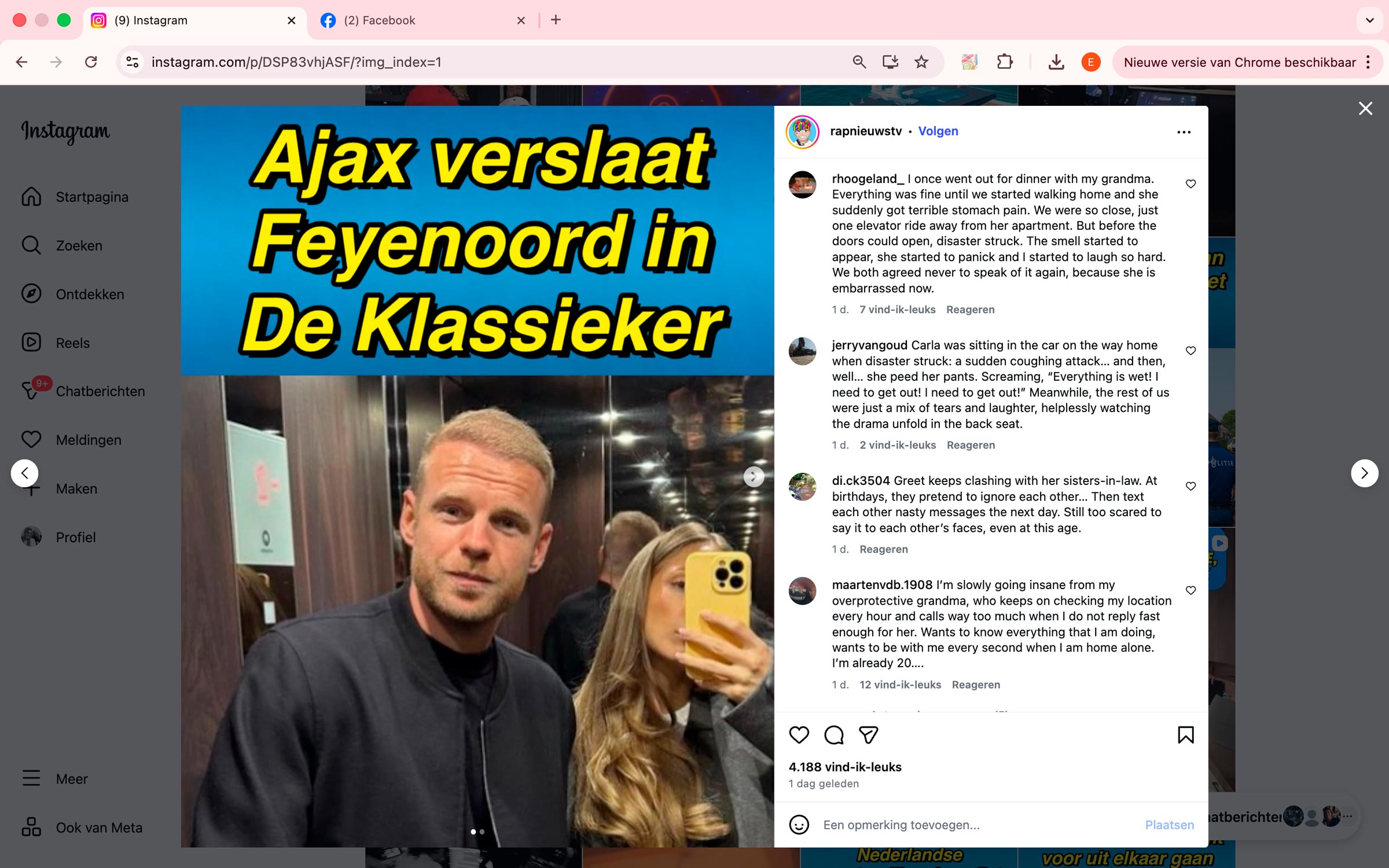The image size is (1389, 868).
Task: Reply to jerryvangoud's comment via Reageren
Action: tap(971, 445)
